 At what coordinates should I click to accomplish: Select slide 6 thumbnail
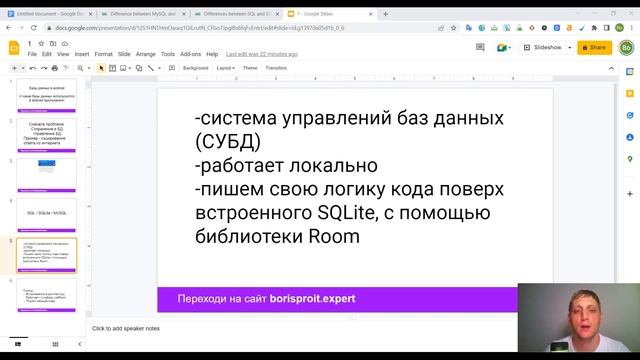pos(47,295)
